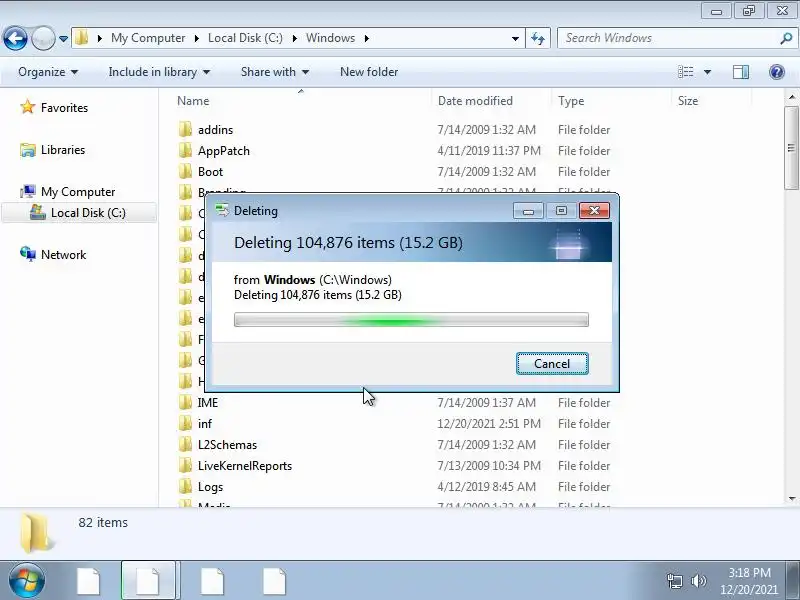Refresh the folder with refresh icon
Screen dimensions: 800x600
538,38
